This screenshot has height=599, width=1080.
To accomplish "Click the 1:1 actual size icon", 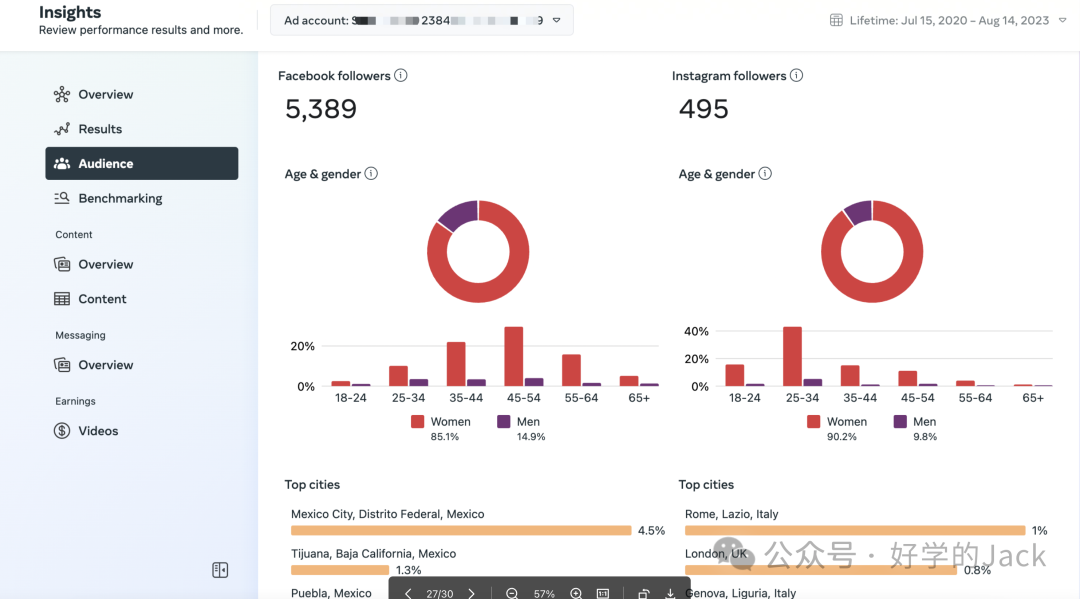I will click(x=603, y=593).
